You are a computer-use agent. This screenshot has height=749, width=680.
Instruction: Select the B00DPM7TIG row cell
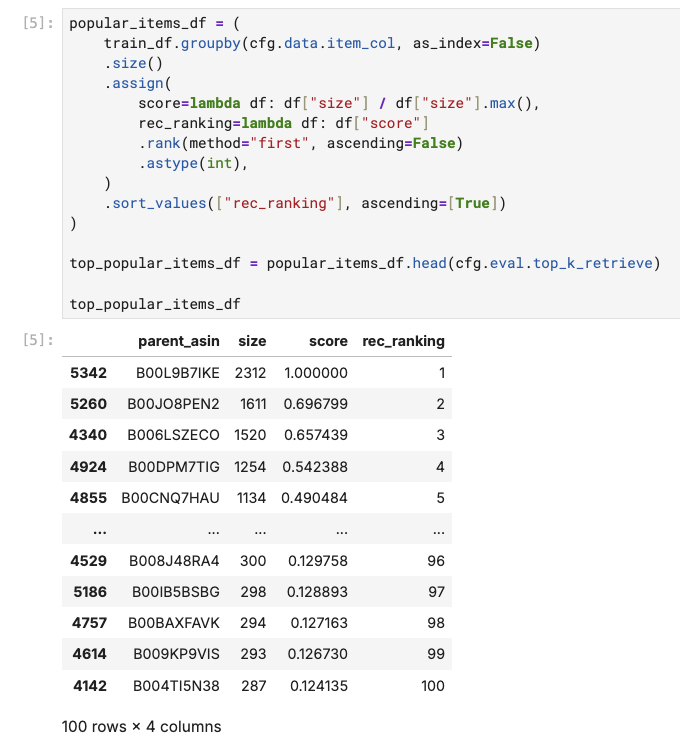coord(174,467)
